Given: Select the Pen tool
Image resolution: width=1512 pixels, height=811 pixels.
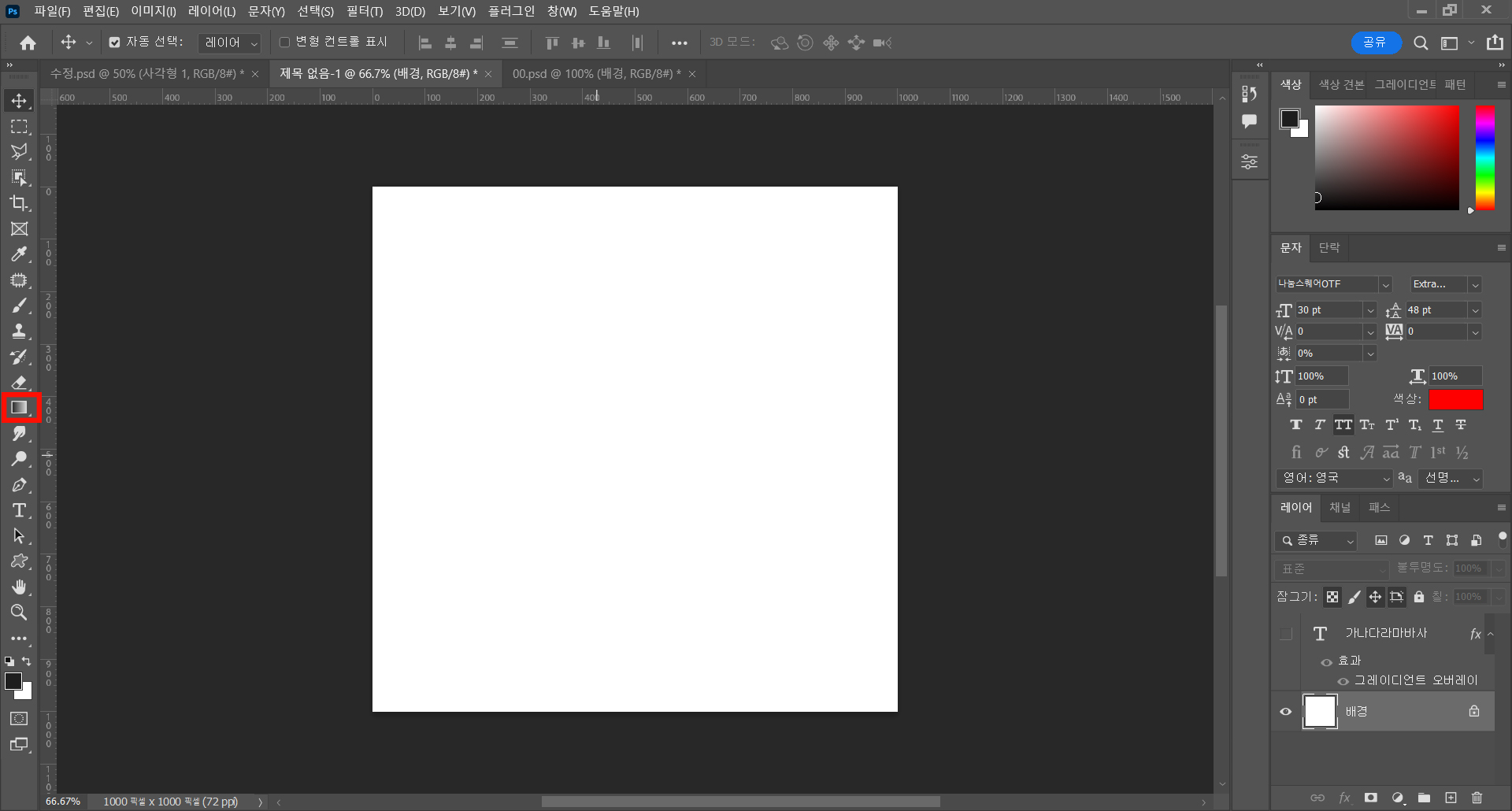Looking at the screenshot, I should [20, 485].
